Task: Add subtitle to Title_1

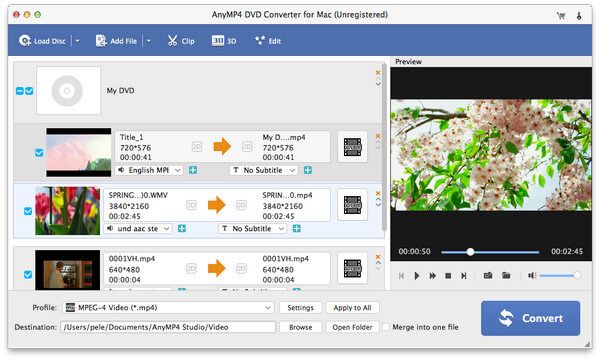Action: [308, 170]
